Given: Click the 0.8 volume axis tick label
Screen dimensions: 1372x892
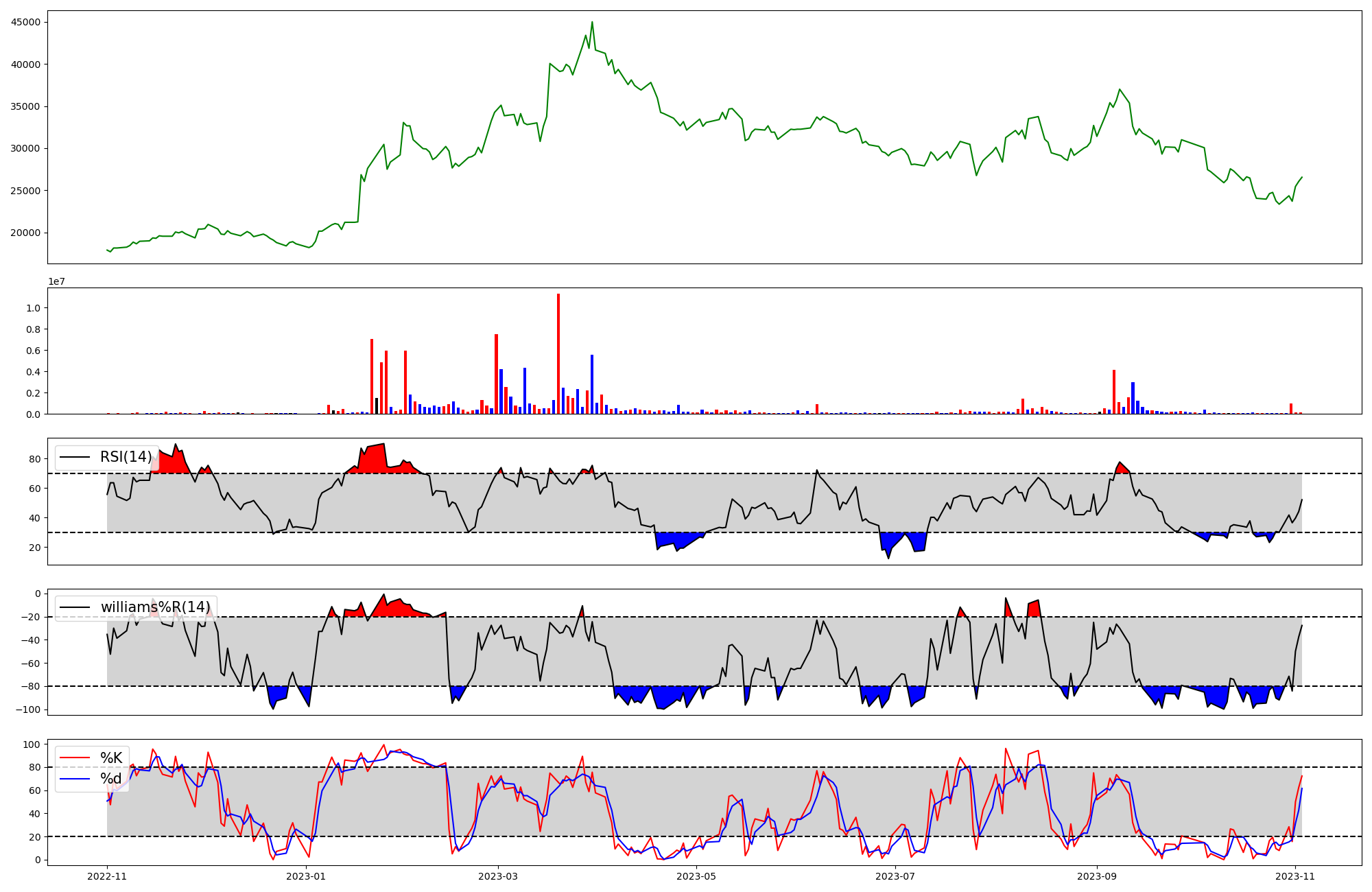Looking at the screenshot, I should 33,329.
